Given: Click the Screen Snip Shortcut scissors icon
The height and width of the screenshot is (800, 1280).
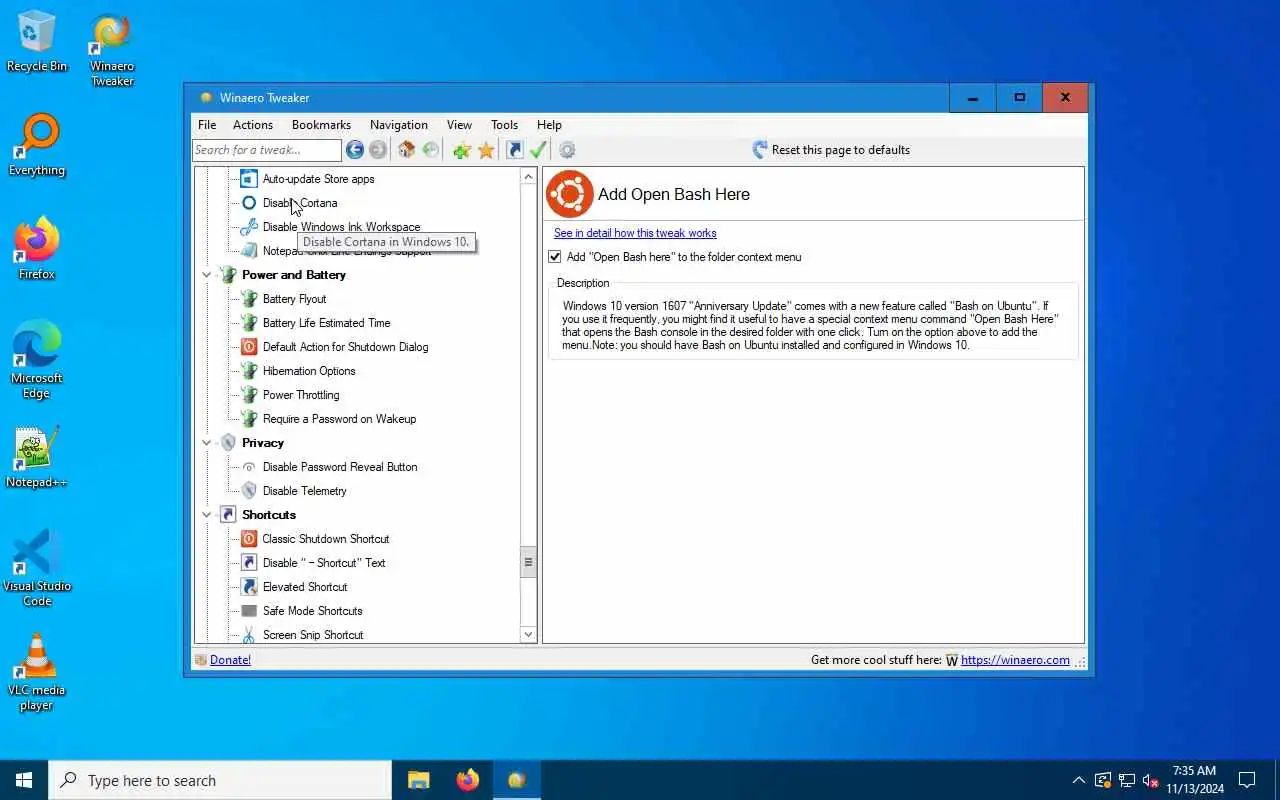Looking at the screenshot, I should [249, 635].
